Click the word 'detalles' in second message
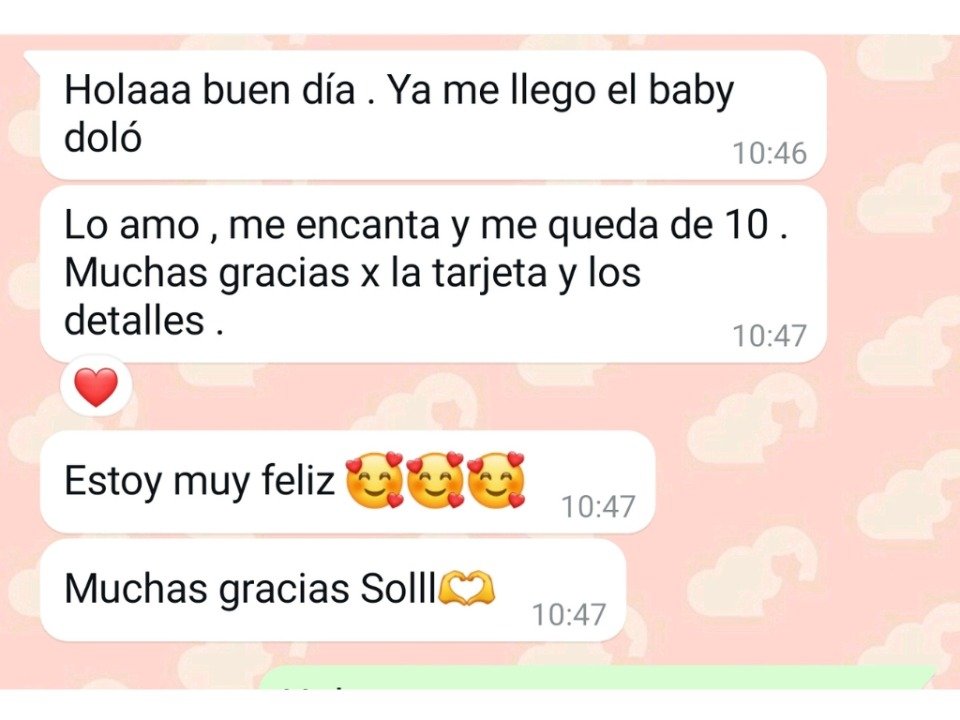This screenshot has height=720, width=960. click(134, 320)
